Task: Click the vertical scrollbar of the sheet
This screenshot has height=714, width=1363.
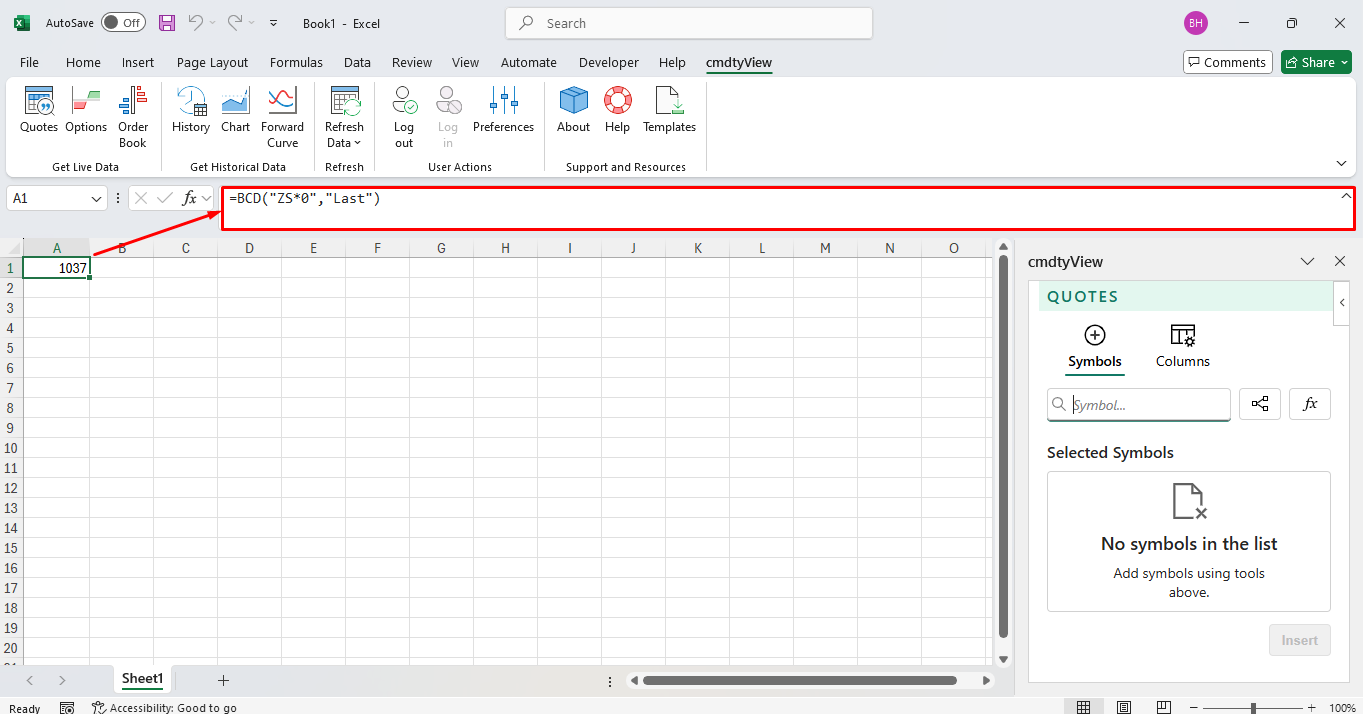Action: pyautogui.click(x=1004, y=448)
